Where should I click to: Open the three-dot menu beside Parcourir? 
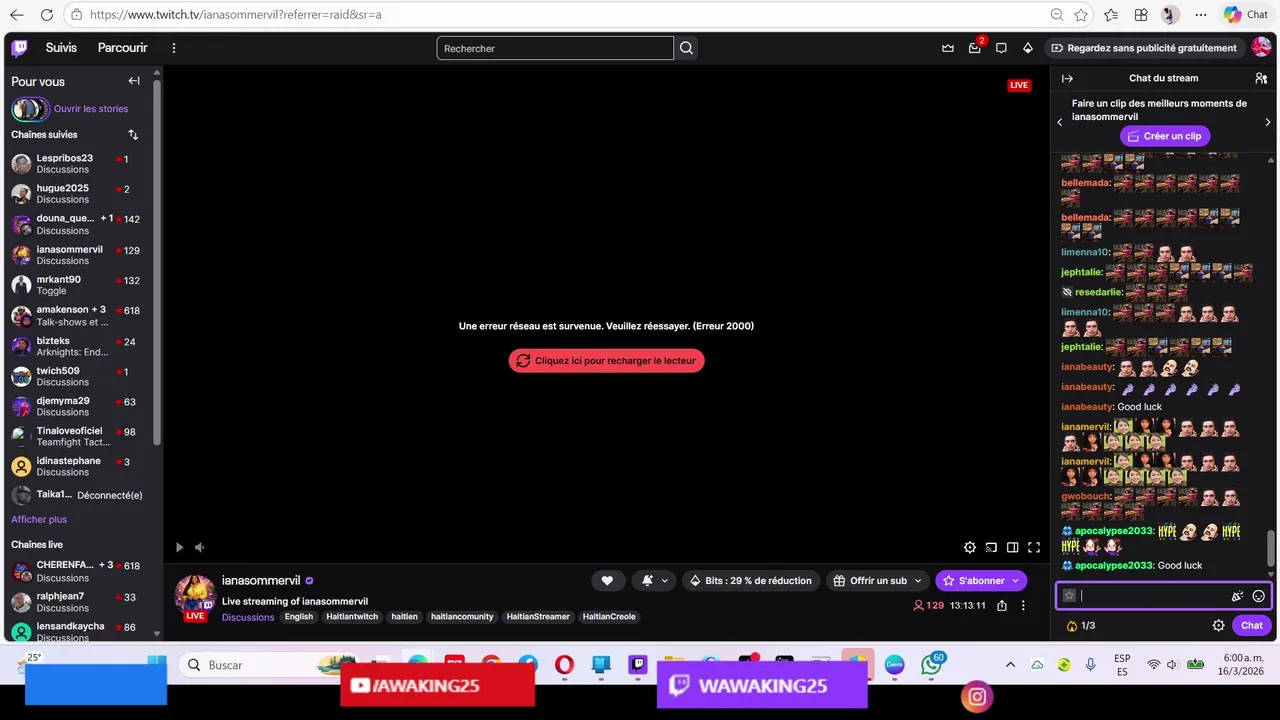[174, 48]
